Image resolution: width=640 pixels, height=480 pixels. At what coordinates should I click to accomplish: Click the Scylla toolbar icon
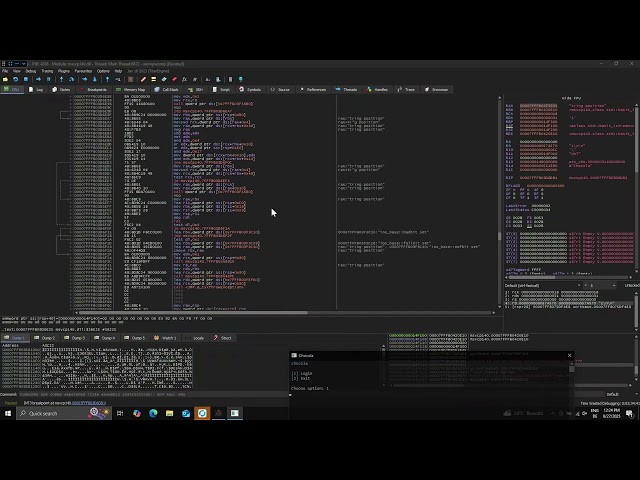pos(131,79)
